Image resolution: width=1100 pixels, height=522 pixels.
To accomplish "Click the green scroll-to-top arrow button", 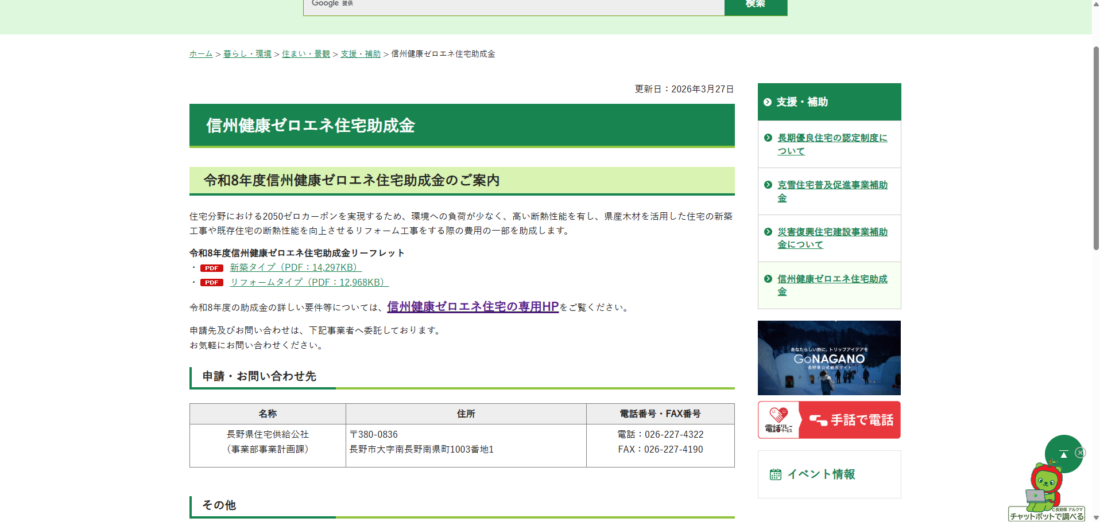I will coord(1063,454).
